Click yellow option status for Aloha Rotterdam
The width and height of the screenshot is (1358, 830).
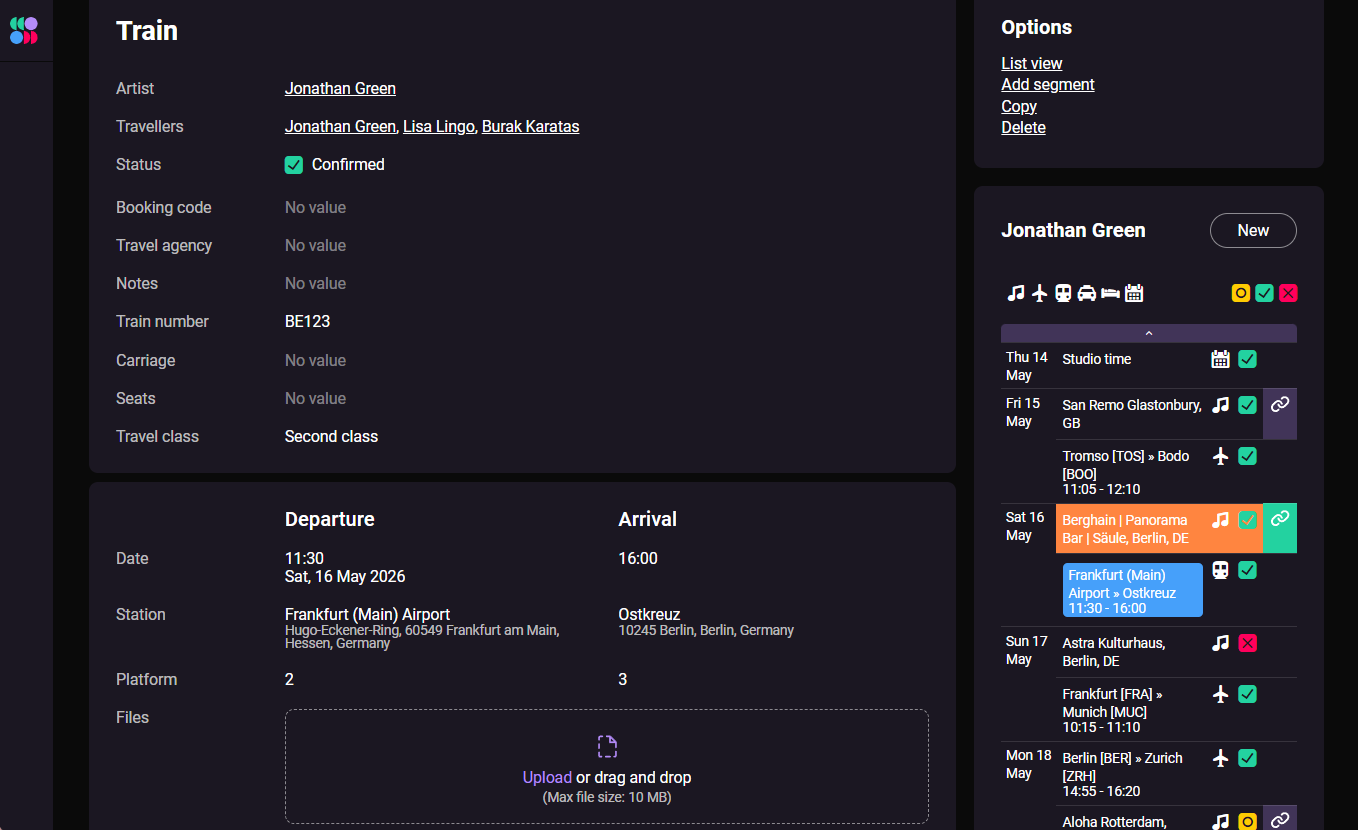[x=1247, y=821]
